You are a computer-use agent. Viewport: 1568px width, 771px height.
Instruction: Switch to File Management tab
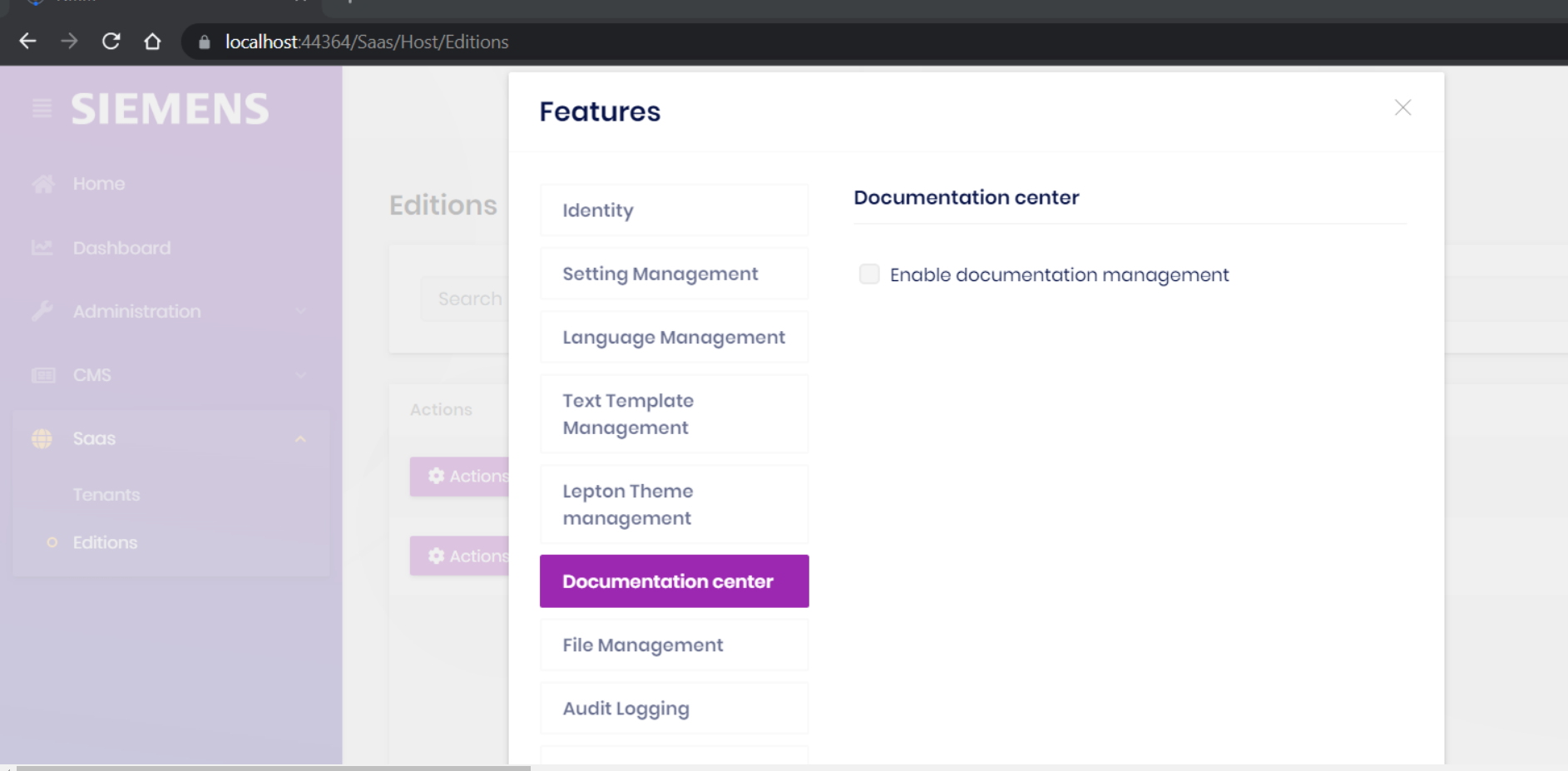674,645
